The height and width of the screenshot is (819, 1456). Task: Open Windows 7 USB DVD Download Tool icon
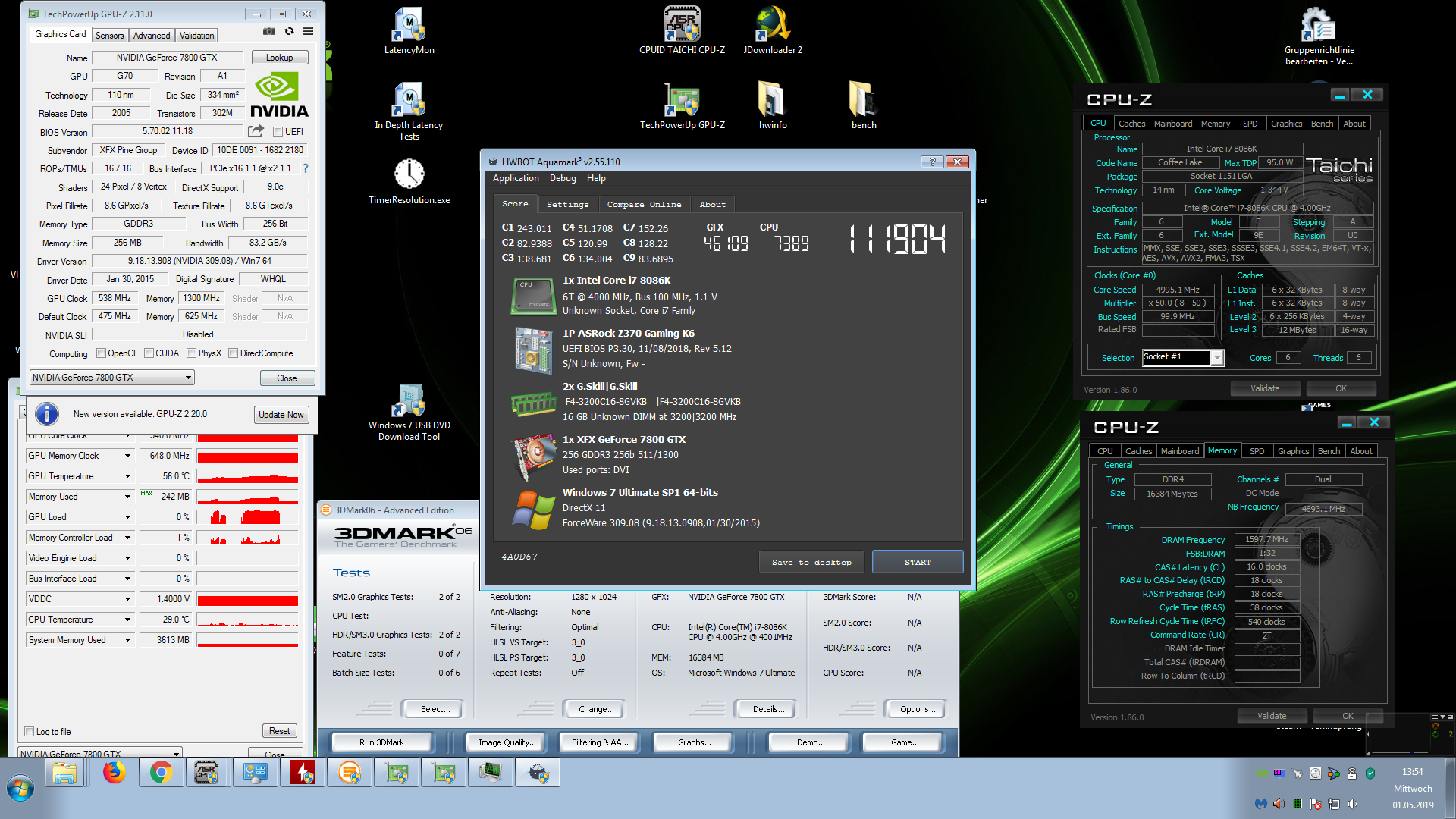click(409, 413)
